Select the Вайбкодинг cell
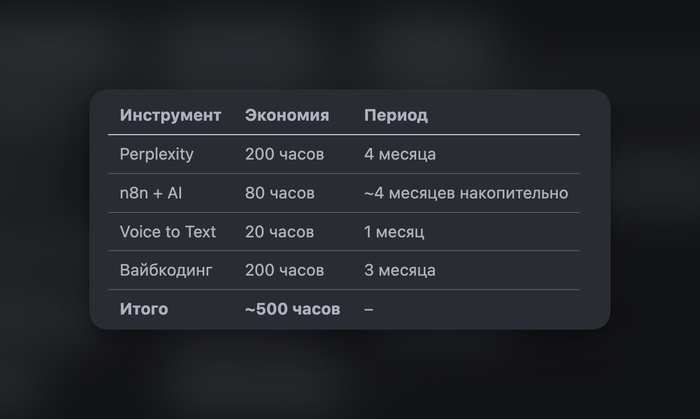The height and width of the screenshot is (419, 700). click(166, 270)
